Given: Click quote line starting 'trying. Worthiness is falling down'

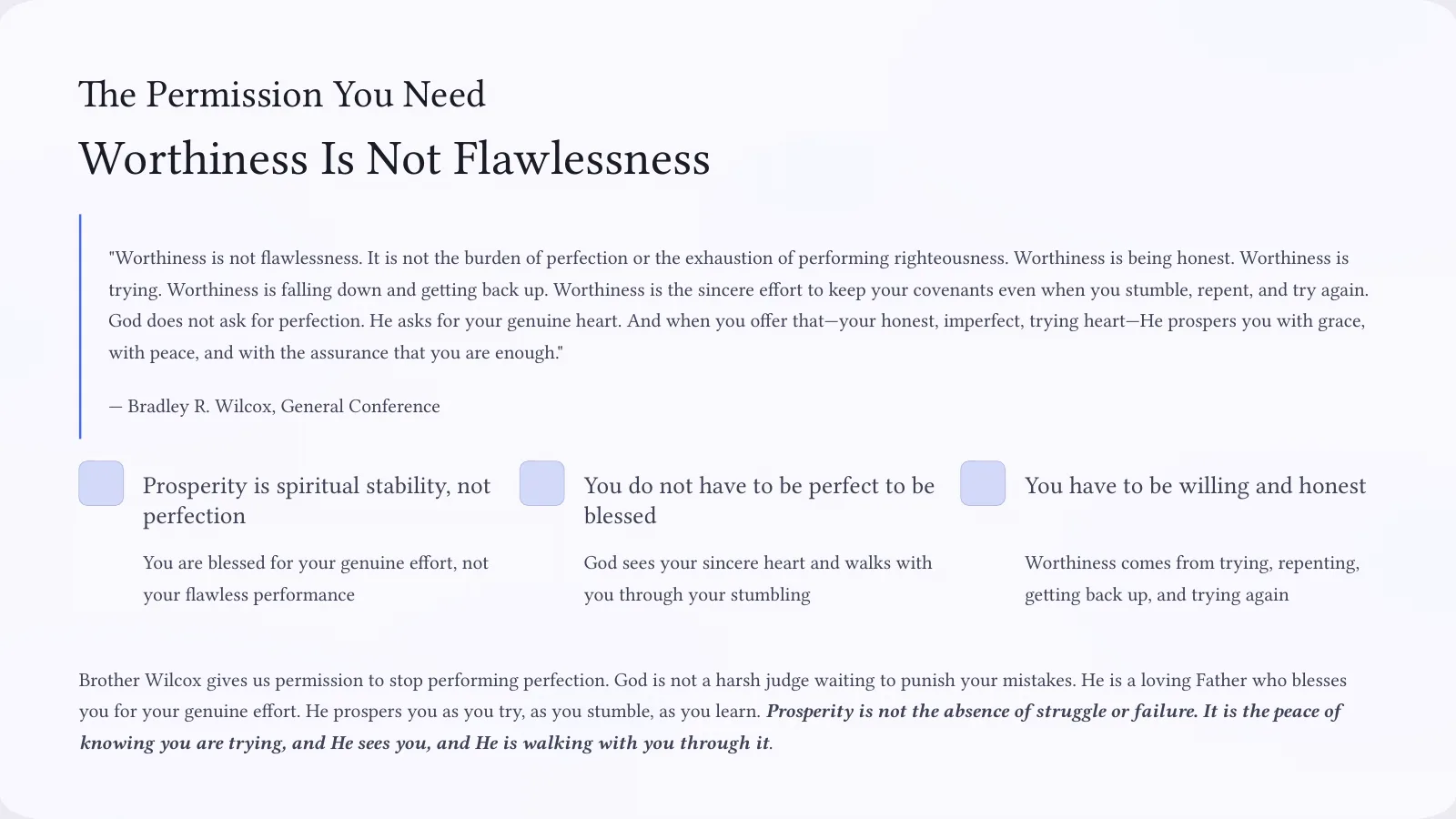Looking at the screenshot, I should tap(738, 290).
